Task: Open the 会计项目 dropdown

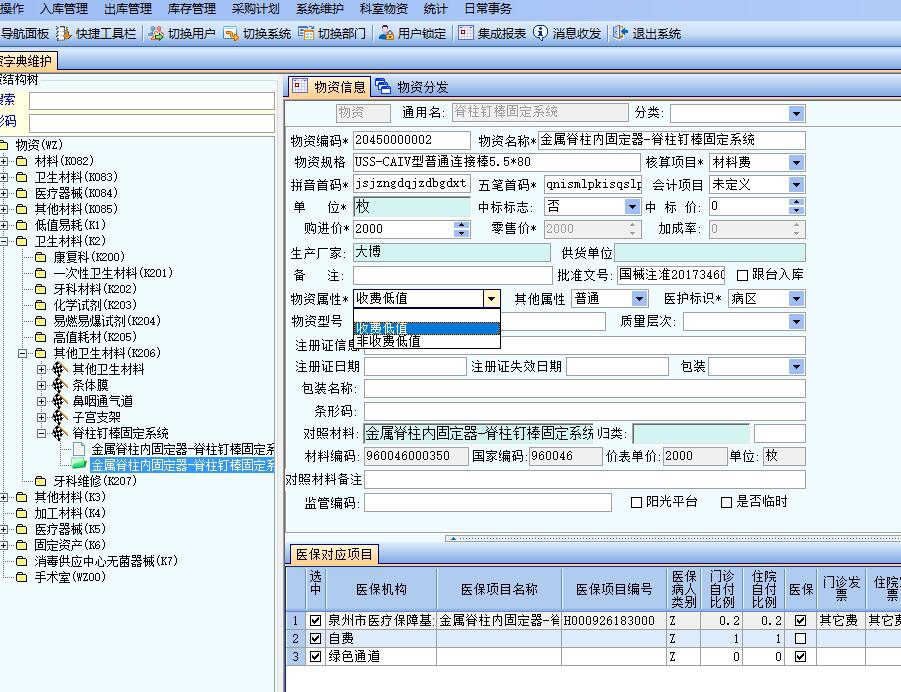Action: 796,185
